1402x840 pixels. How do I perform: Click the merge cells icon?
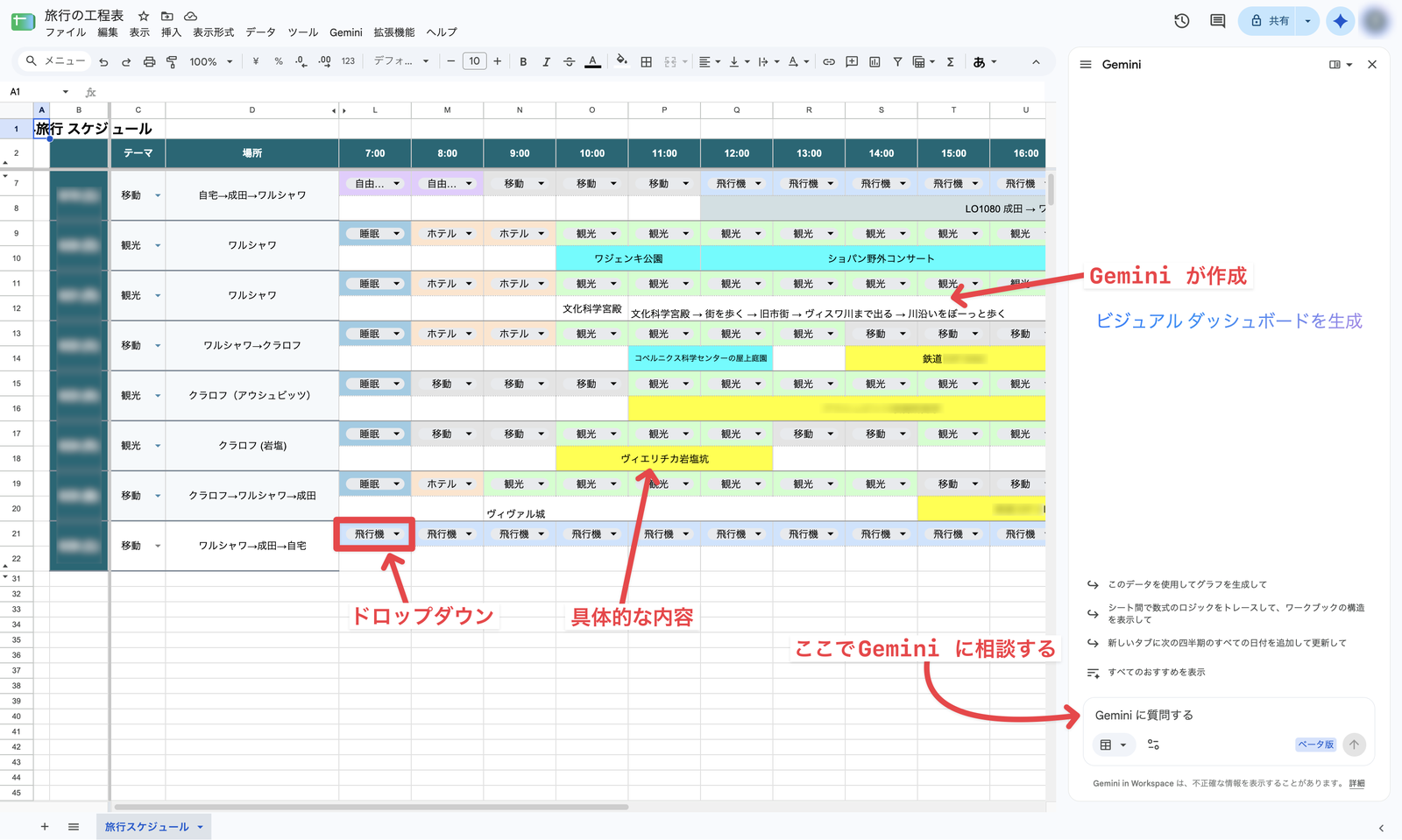click(670, 61)
